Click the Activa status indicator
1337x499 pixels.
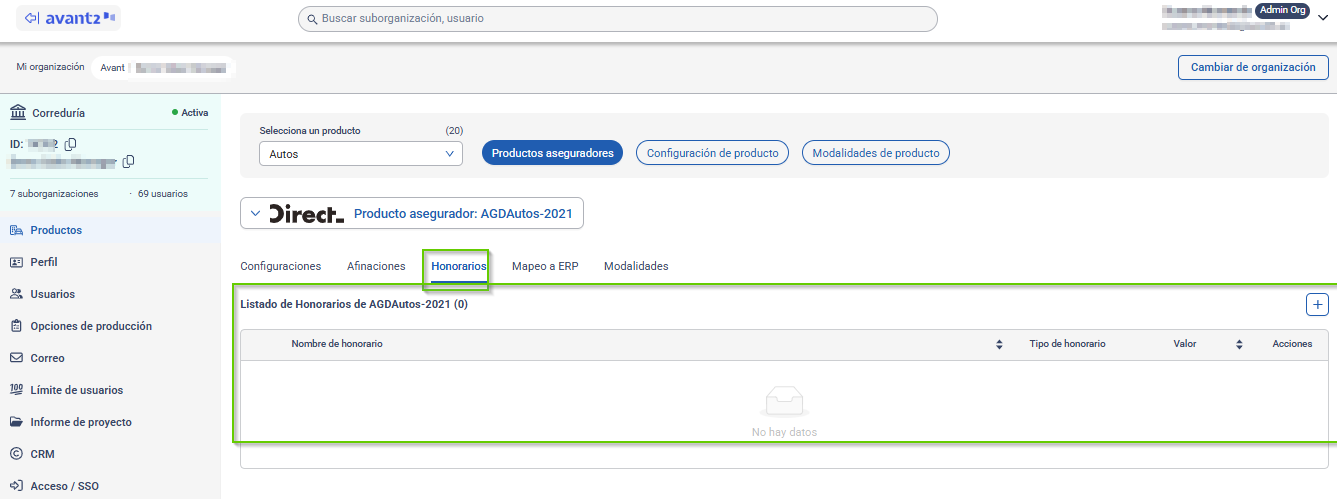tap(190, 113)
